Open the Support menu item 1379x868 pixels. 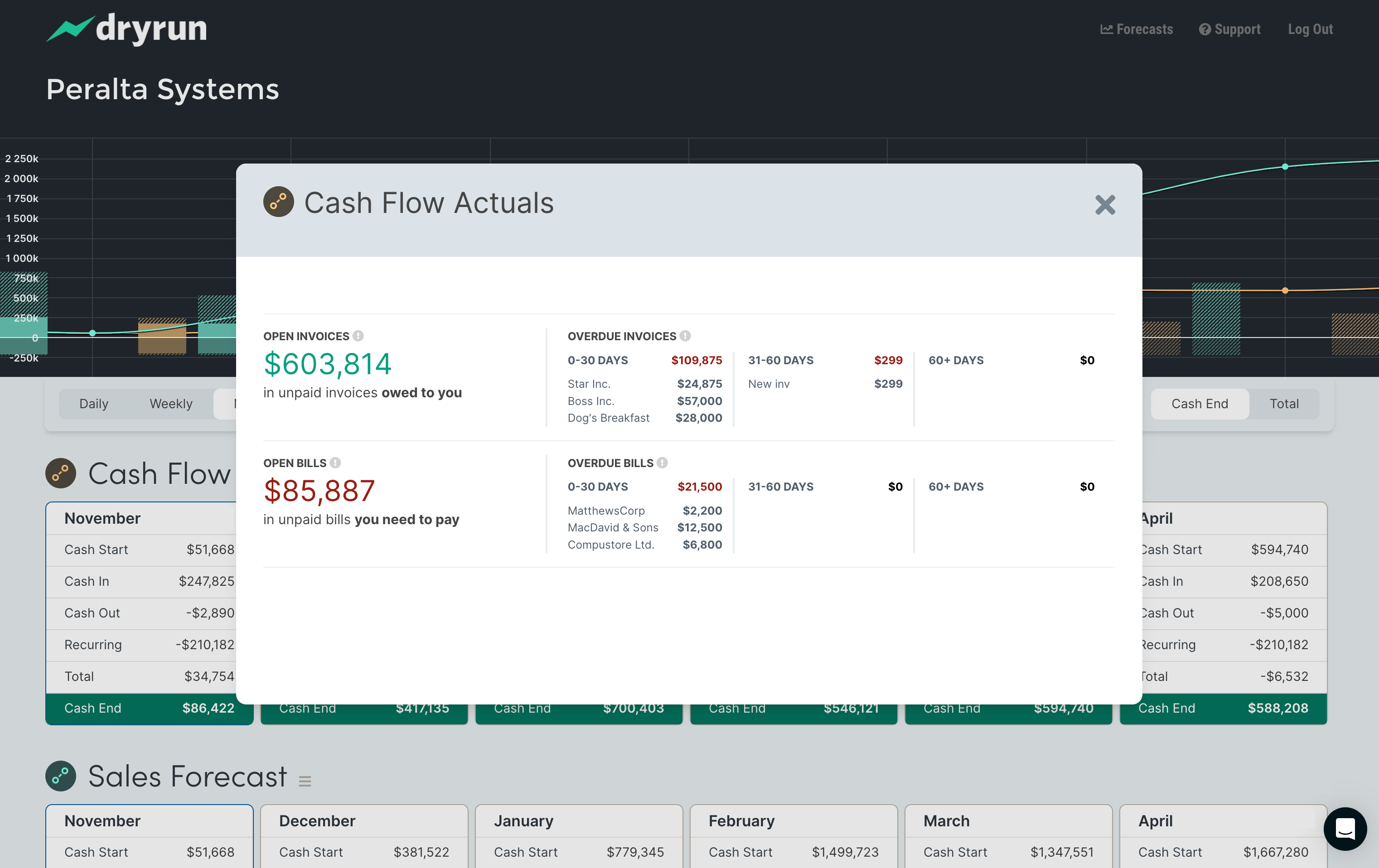pos(1229,29)
